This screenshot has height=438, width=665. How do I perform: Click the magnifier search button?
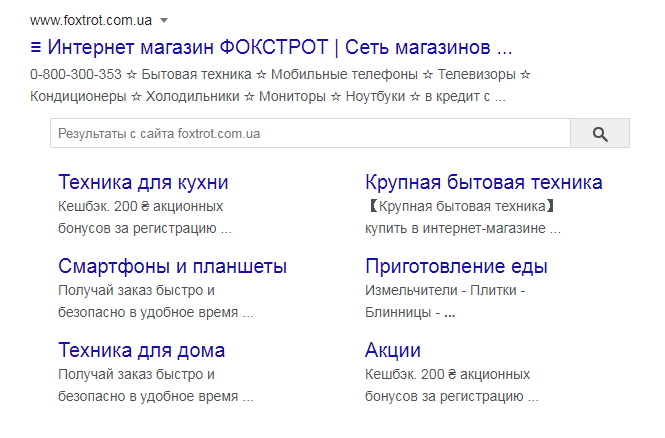tap(600, 134)
